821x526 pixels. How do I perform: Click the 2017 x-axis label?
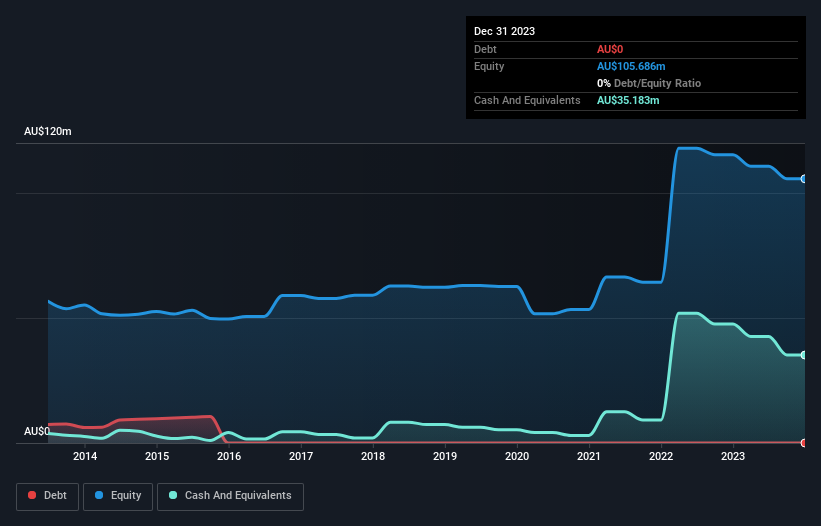coord(301,456)
